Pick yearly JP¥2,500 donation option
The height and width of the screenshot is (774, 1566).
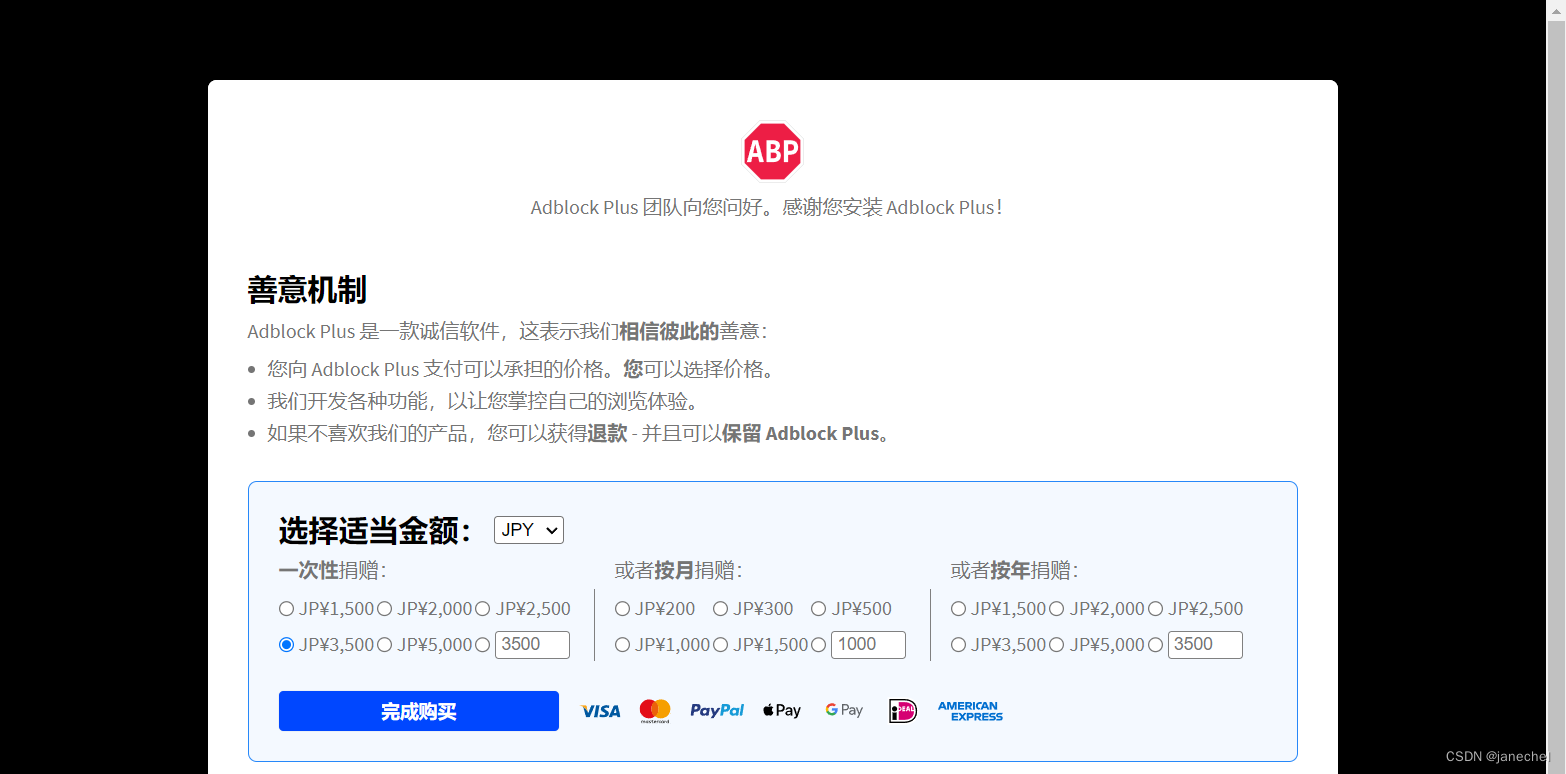click(1156, 609)
